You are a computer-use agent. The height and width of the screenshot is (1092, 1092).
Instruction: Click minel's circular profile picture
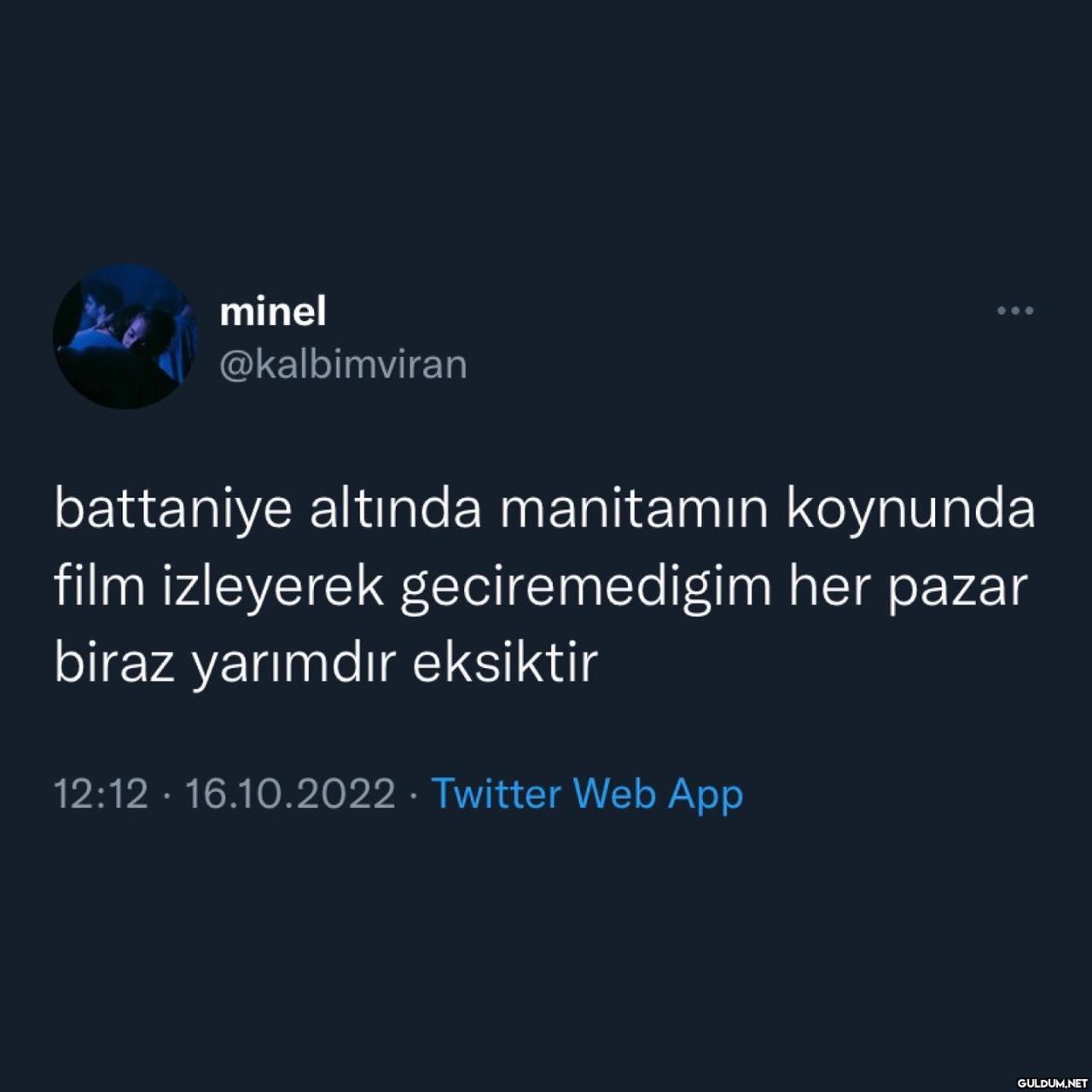[125, 337]
